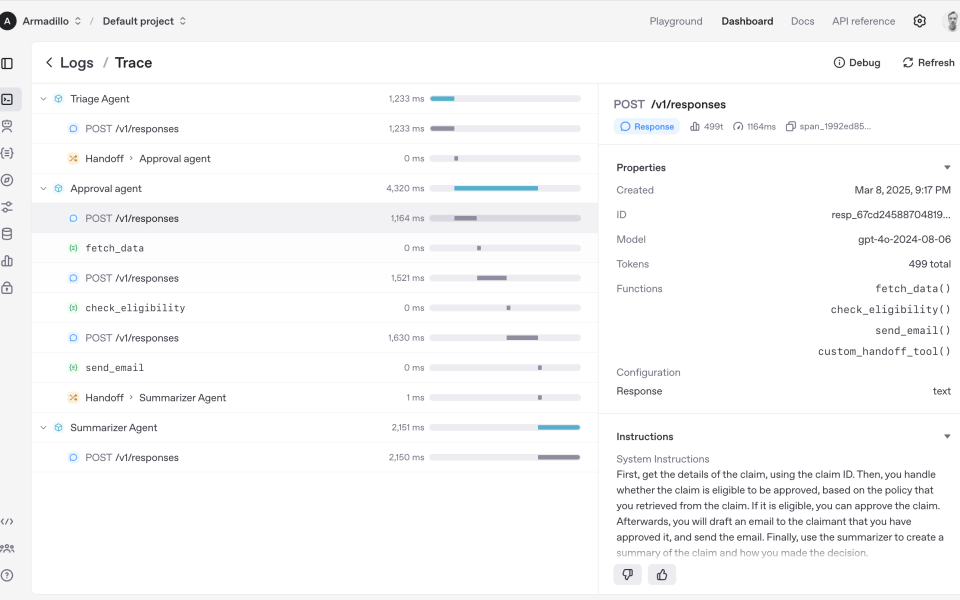Open the Storage database sidebar icon
This screenshot has height=600, width=960.
coord(7,234)
